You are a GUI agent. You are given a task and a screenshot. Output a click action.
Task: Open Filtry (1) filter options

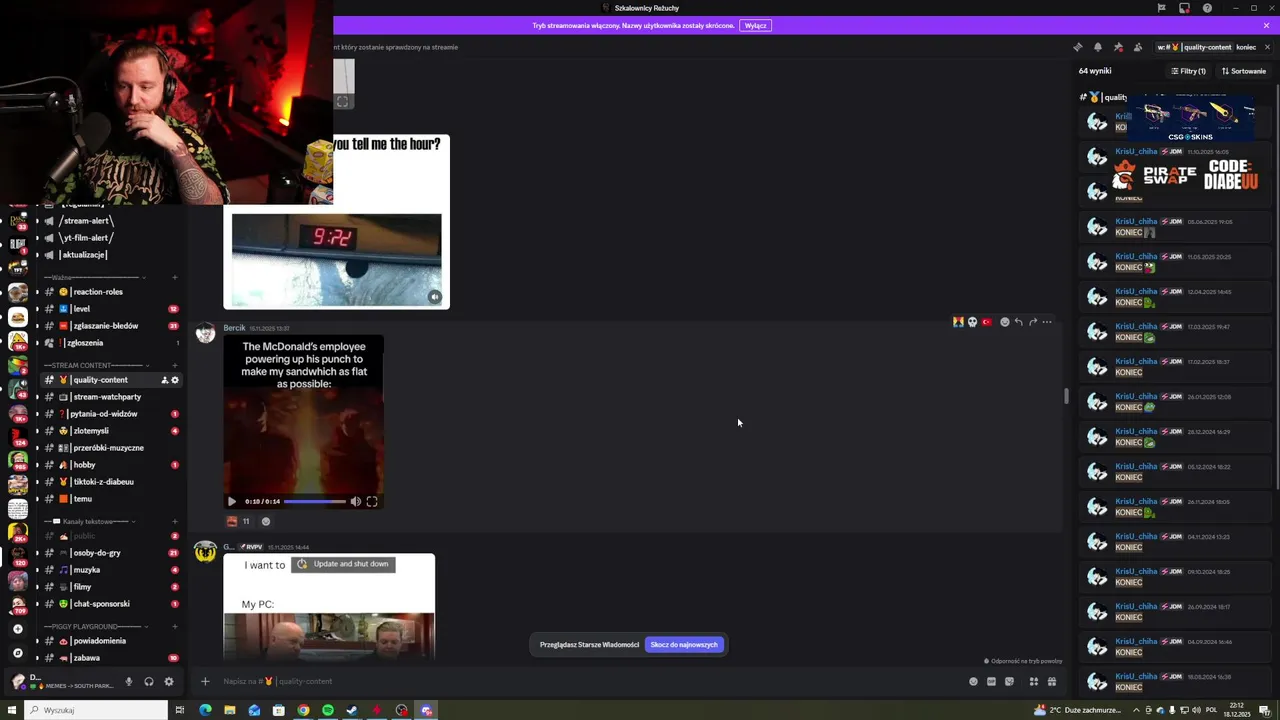point(1188,71)
